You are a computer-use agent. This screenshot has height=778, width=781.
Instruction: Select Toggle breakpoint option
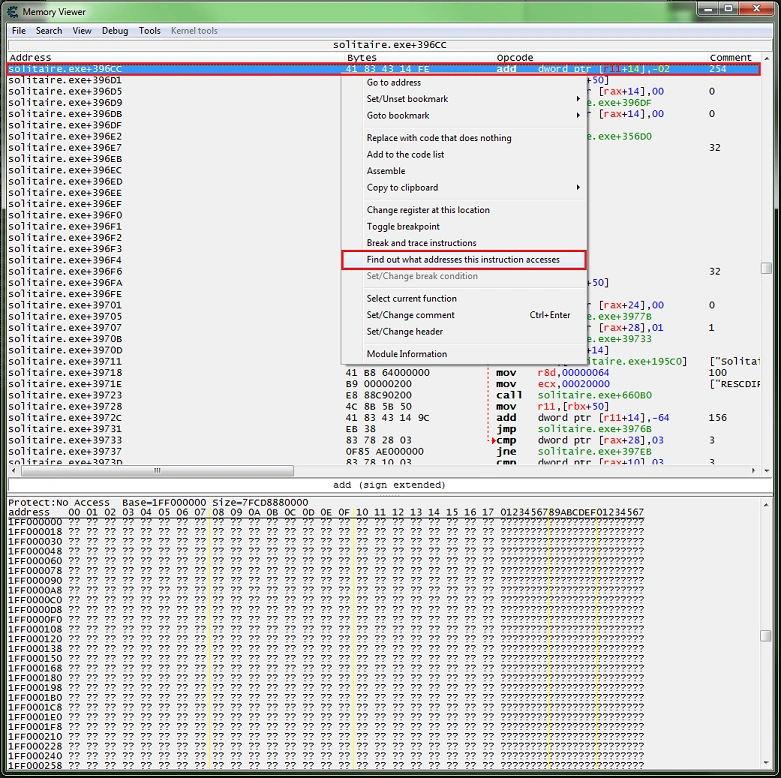pyautogui.click(x=463, y=227)
